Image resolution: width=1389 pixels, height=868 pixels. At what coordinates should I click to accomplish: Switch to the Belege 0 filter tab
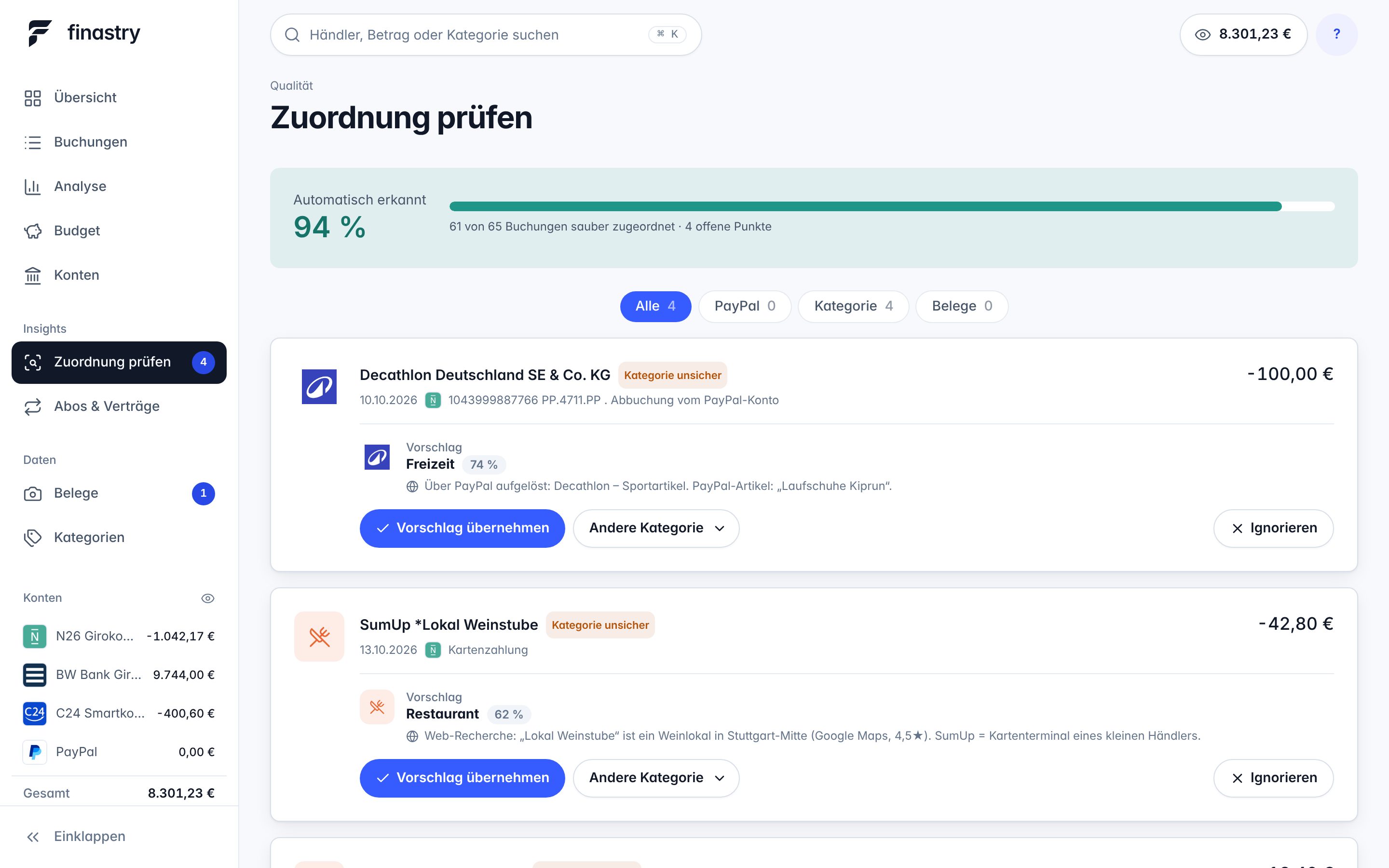[x=961, y=307]
